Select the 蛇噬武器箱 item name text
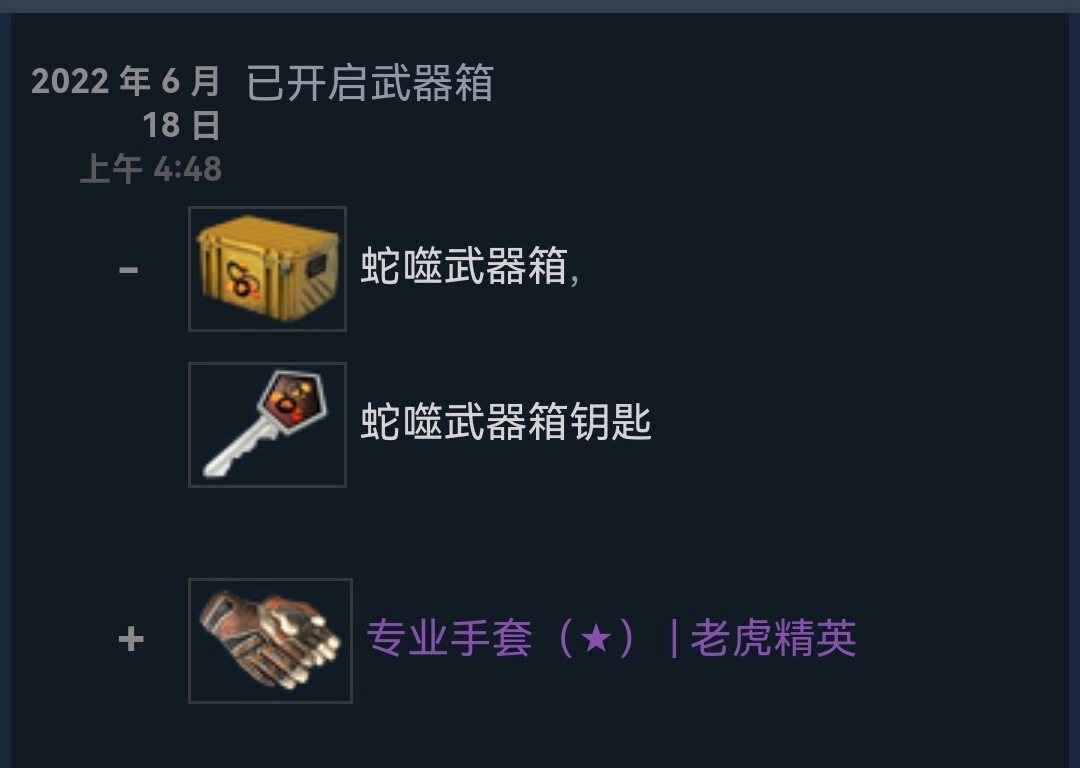1080x768 pixels. click(x=464, y=266)
